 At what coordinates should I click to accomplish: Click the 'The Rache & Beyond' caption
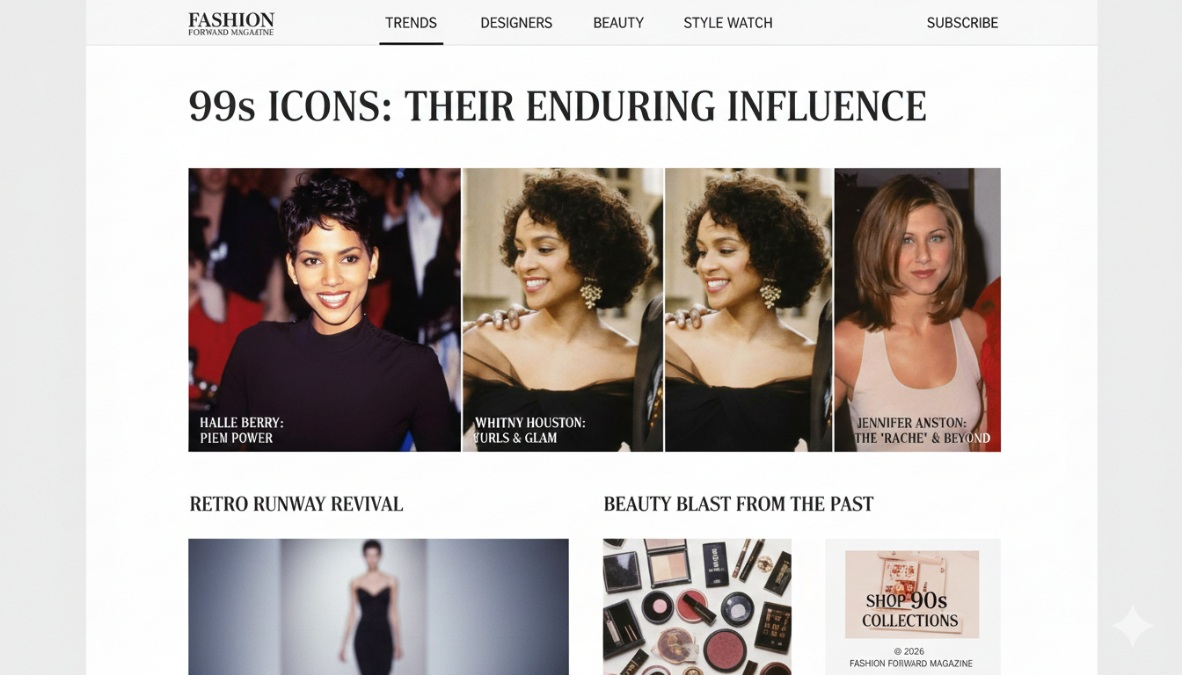tap(922, 438)
